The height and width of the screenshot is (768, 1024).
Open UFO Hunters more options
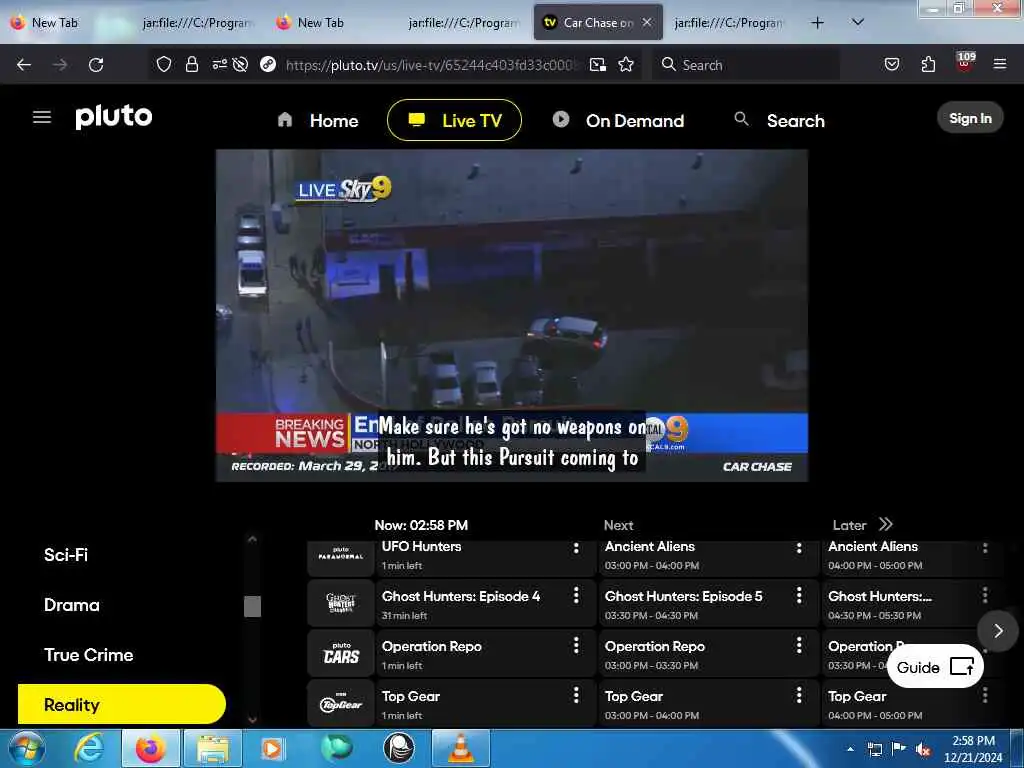(x=576, y=547)
